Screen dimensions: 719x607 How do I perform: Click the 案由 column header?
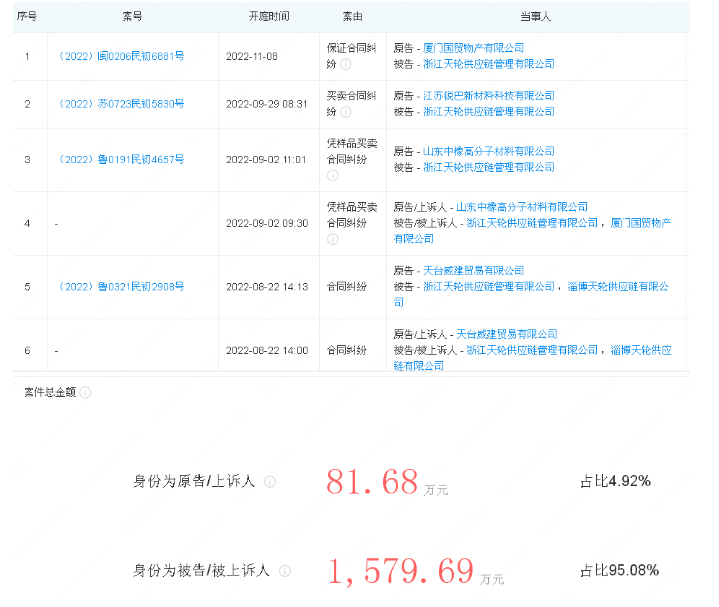(x=353, y=17)
